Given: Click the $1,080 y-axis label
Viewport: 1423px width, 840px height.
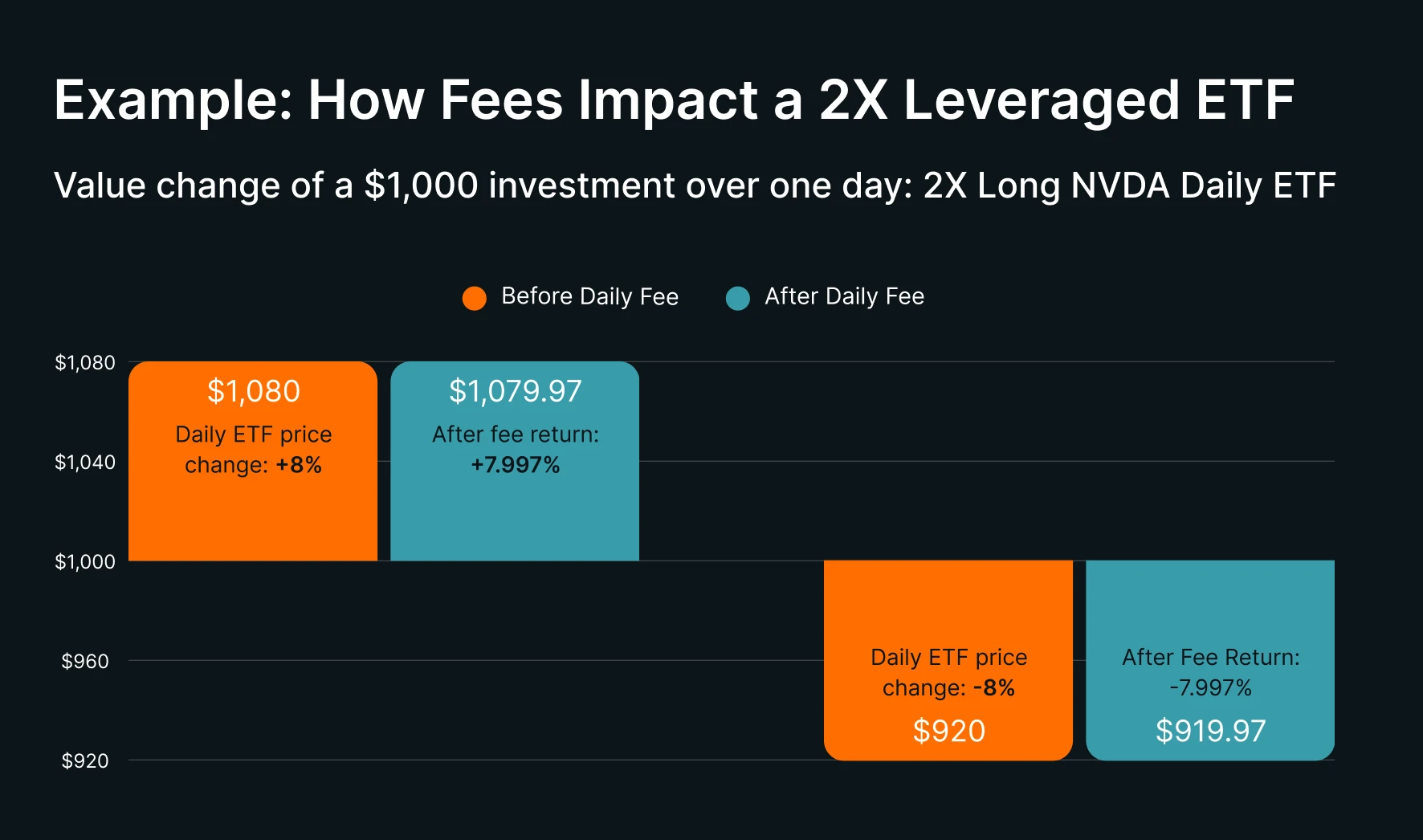Looking at the screenshot, I should pyautogui.click(x=85, y=363).
